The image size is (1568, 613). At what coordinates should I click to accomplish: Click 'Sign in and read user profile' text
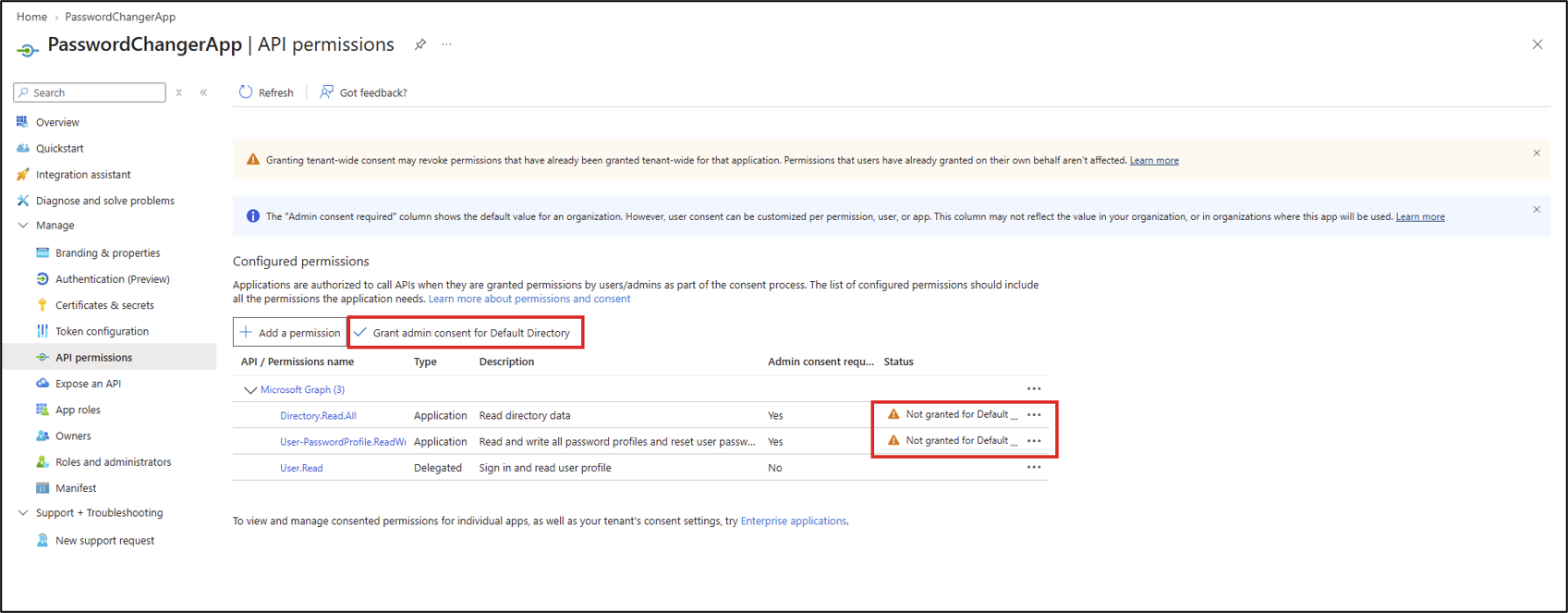pyautogui.click(x=545, y=468)
